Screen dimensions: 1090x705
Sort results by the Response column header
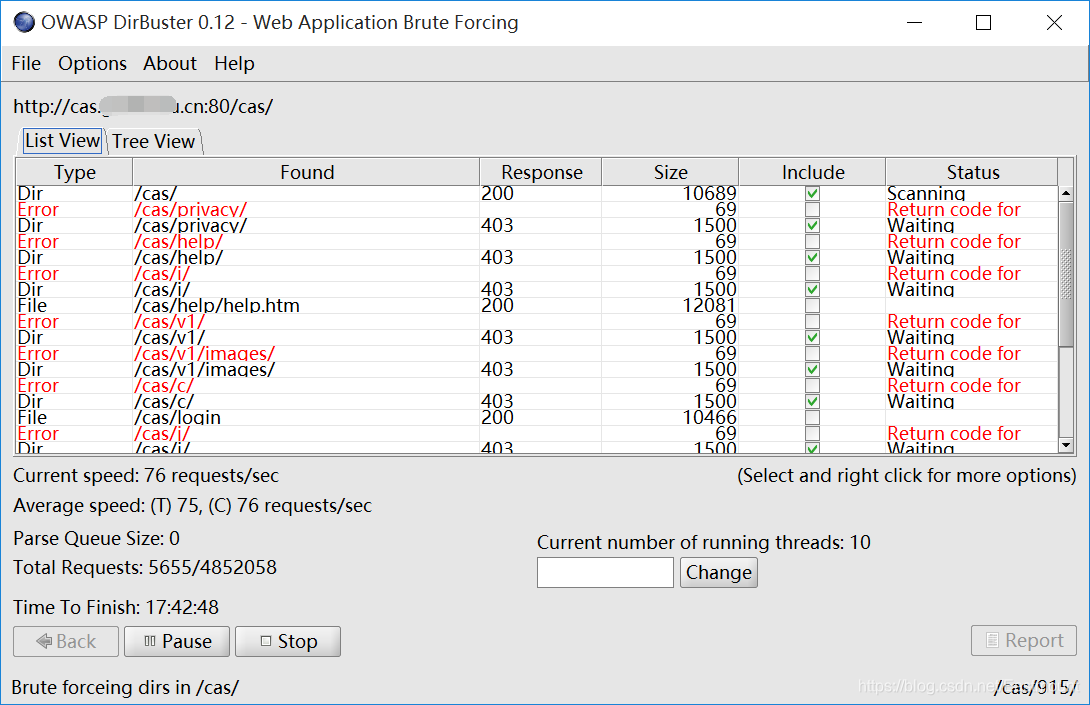pyautogui.click(x=542, y=172)
